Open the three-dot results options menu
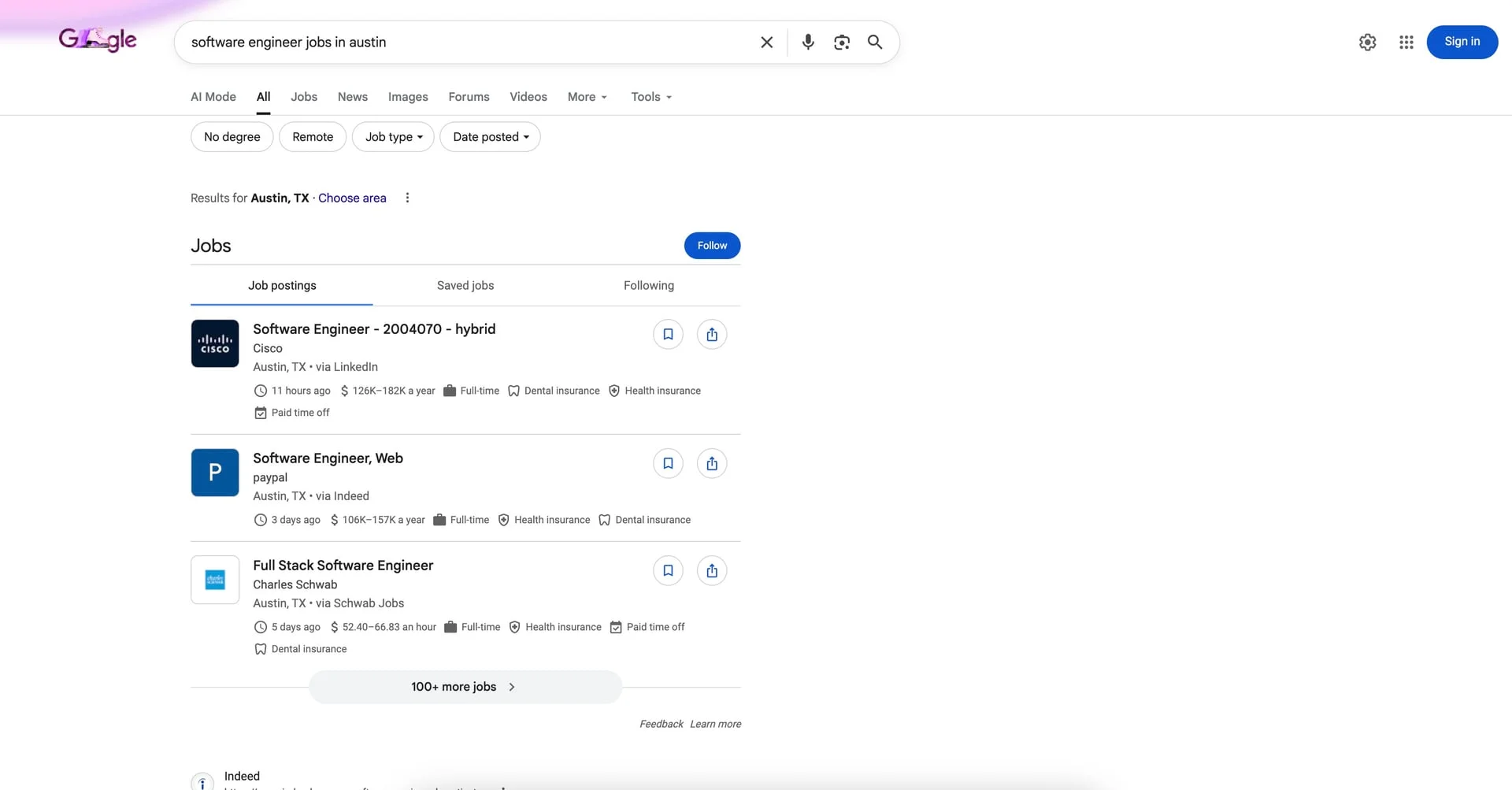1512x790 pixels. [407, 198]
